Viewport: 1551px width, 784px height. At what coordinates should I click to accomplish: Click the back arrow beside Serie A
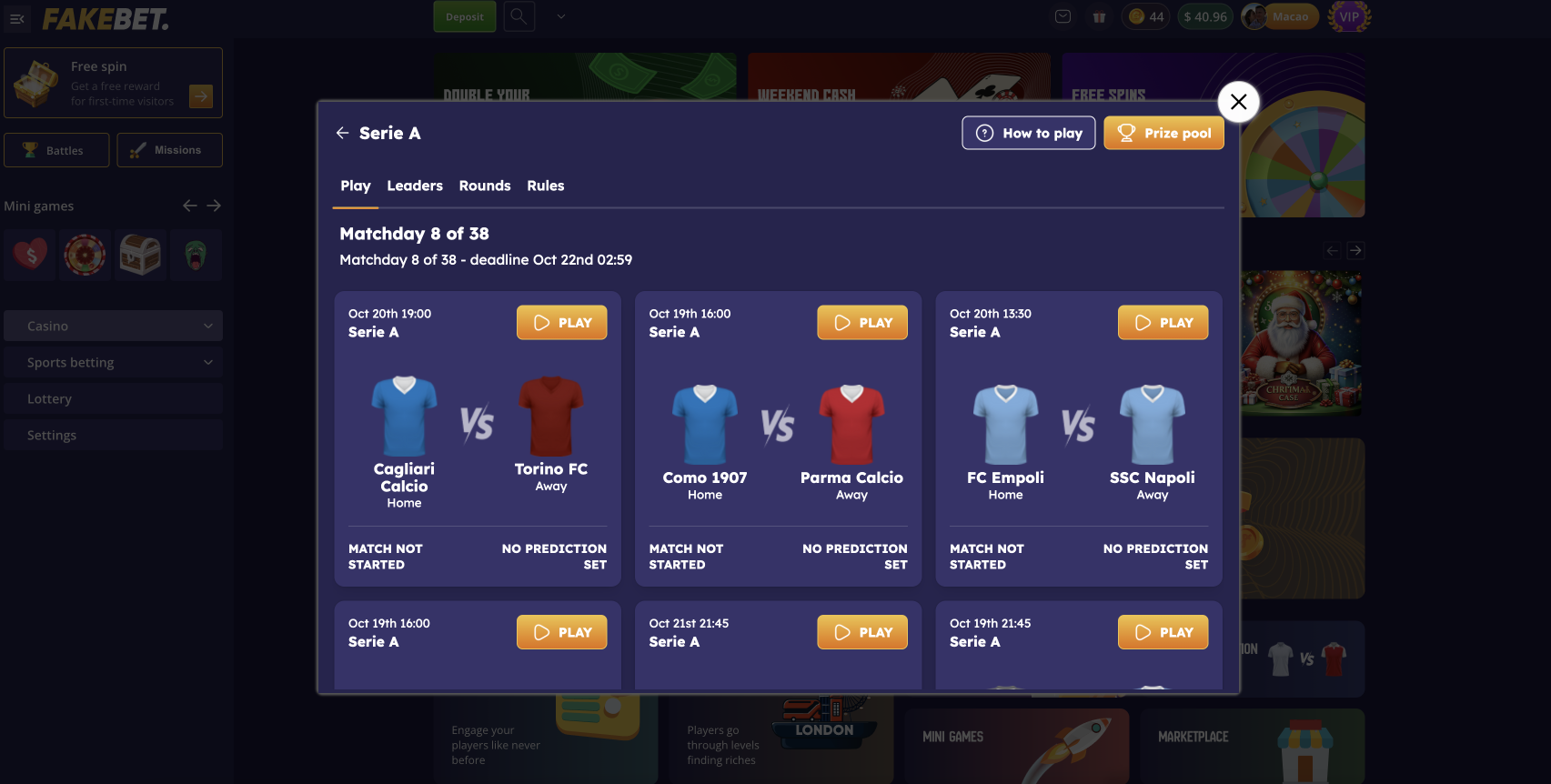pyautogui.click(x=343, y=133)
